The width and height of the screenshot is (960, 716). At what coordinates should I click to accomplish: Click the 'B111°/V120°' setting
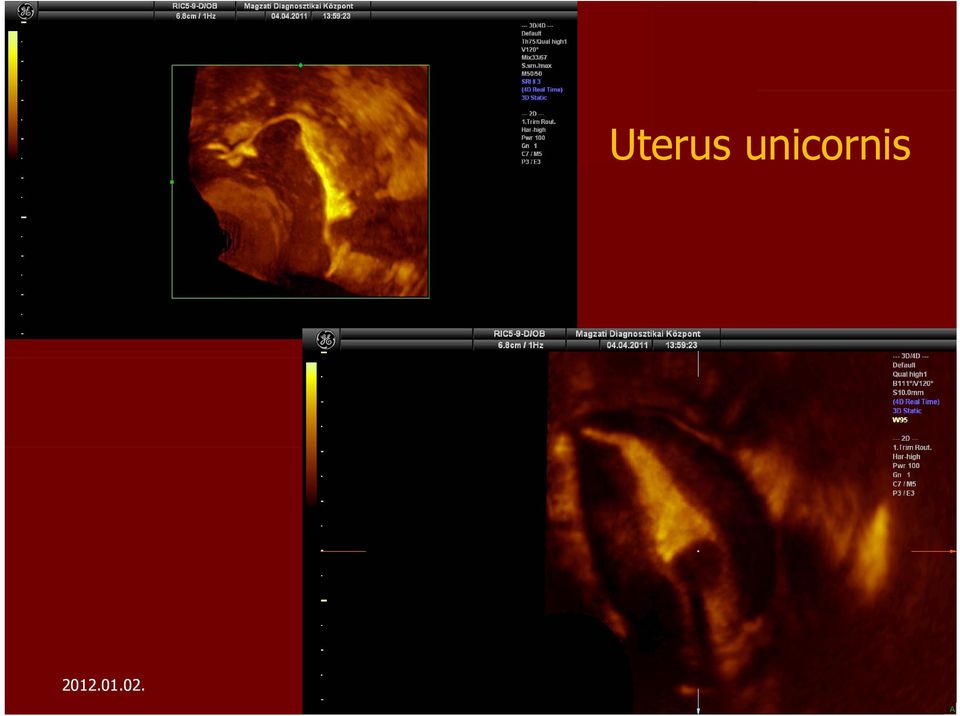click(913, 383)
